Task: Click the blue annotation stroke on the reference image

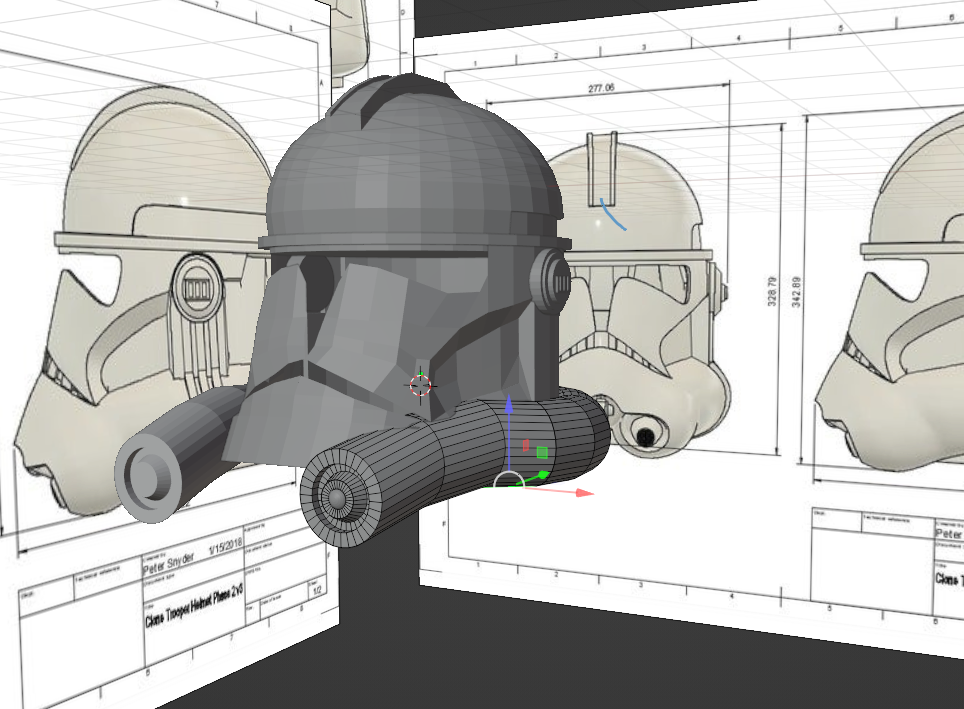Action: 613,215
